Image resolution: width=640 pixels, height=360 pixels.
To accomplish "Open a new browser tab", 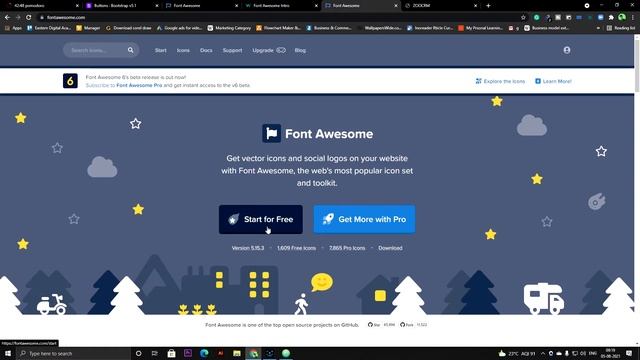I will tap(488, 6).
